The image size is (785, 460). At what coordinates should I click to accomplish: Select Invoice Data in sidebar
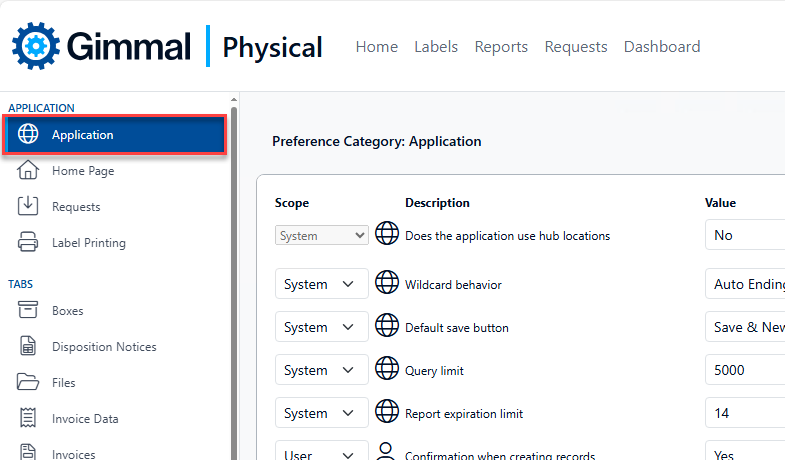click(85, 418)
